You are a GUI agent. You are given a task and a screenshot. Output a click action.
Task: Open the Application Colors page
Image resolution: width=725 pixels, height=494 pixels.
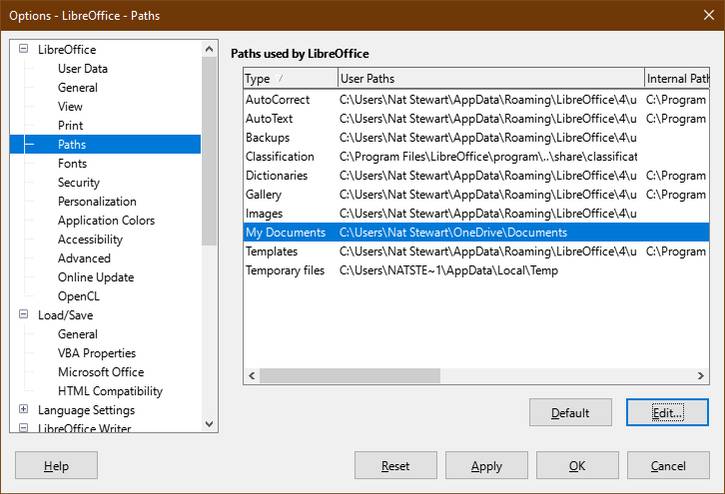coord(106,220)
